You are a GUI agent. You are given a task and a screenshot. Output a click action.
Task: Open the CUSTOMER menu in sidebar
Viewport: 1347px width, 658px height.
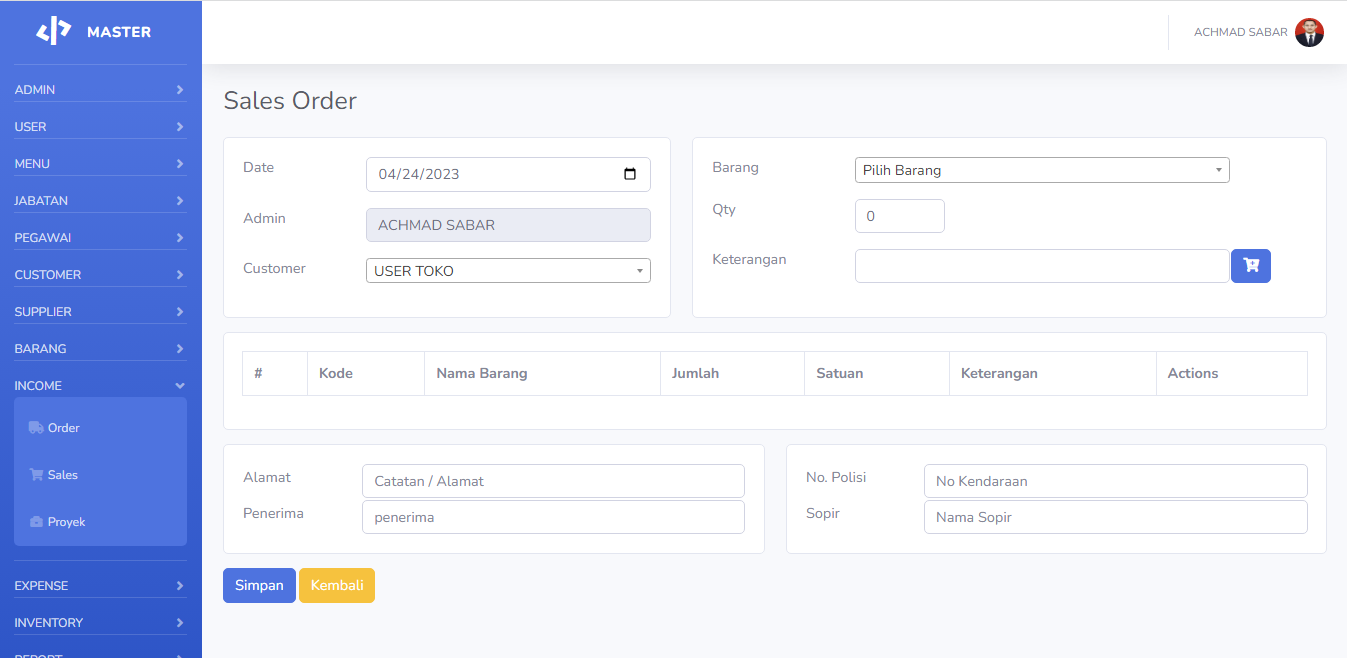pyautogui.click(x=100, y=275)
